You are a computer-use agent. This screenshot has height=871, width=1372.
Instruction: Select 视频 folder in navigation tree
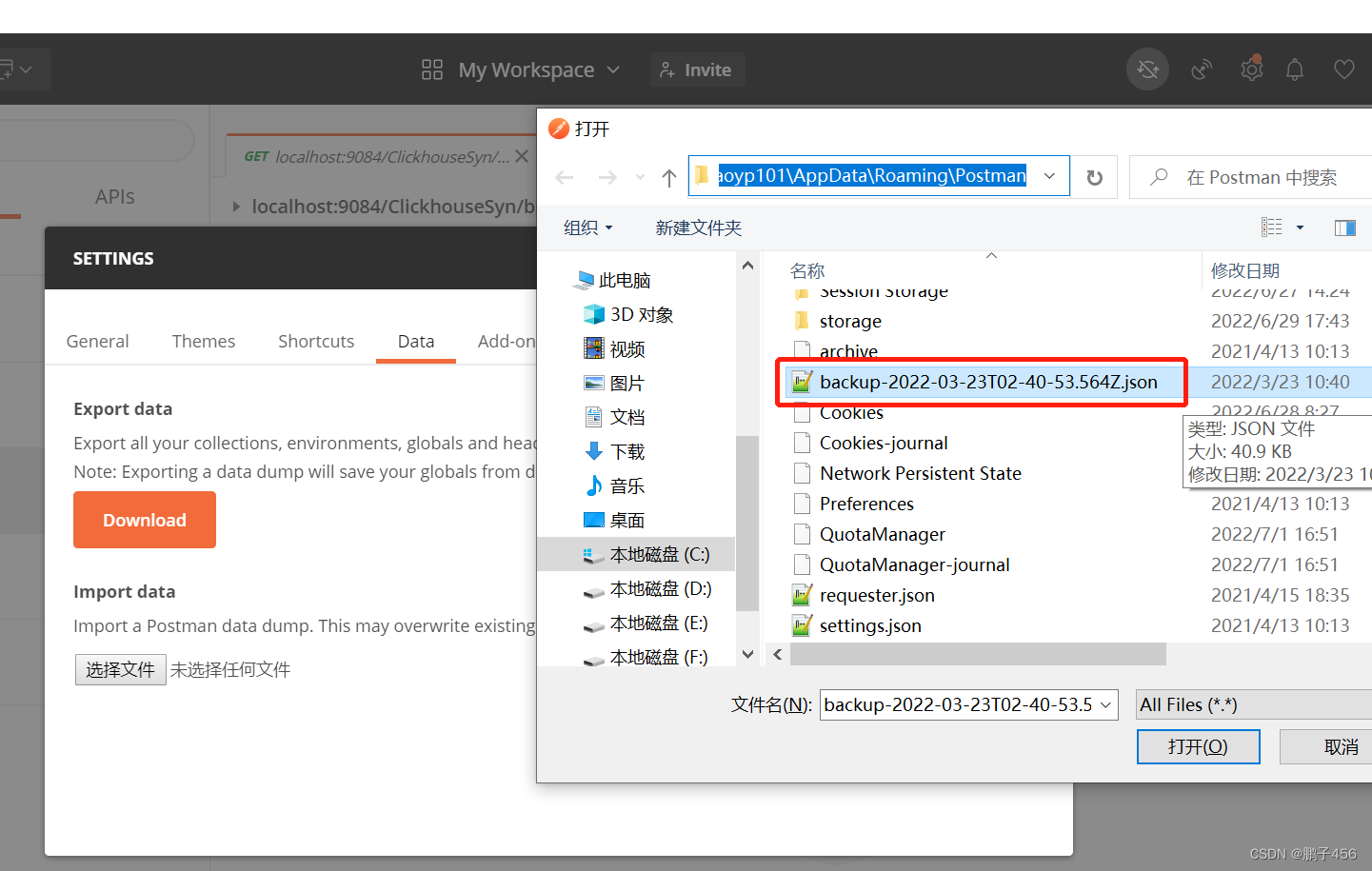[x=614, y=349]
